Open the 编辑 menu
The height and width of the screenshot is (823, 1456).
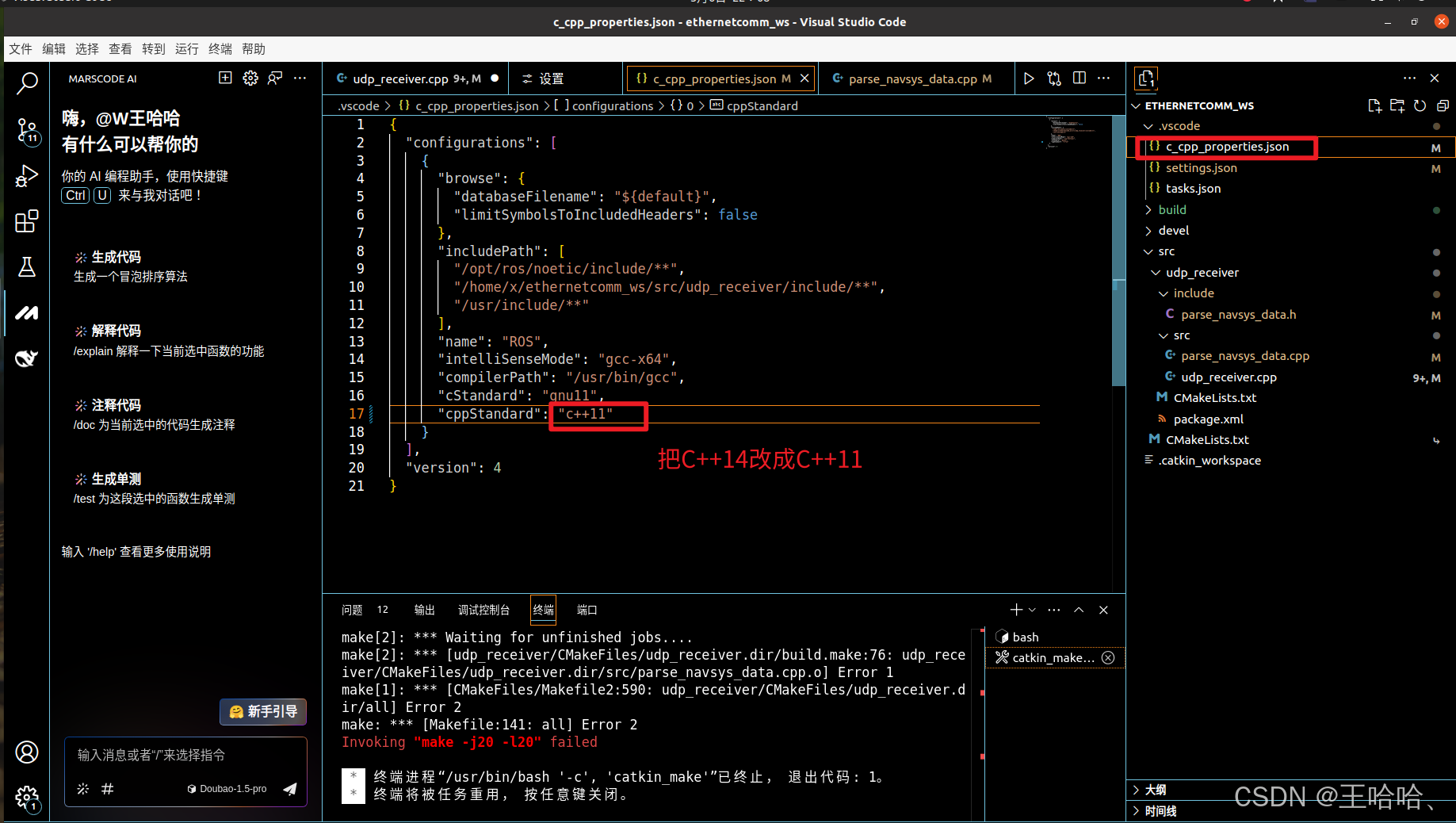pyautogui.click(x=54, y=48)
